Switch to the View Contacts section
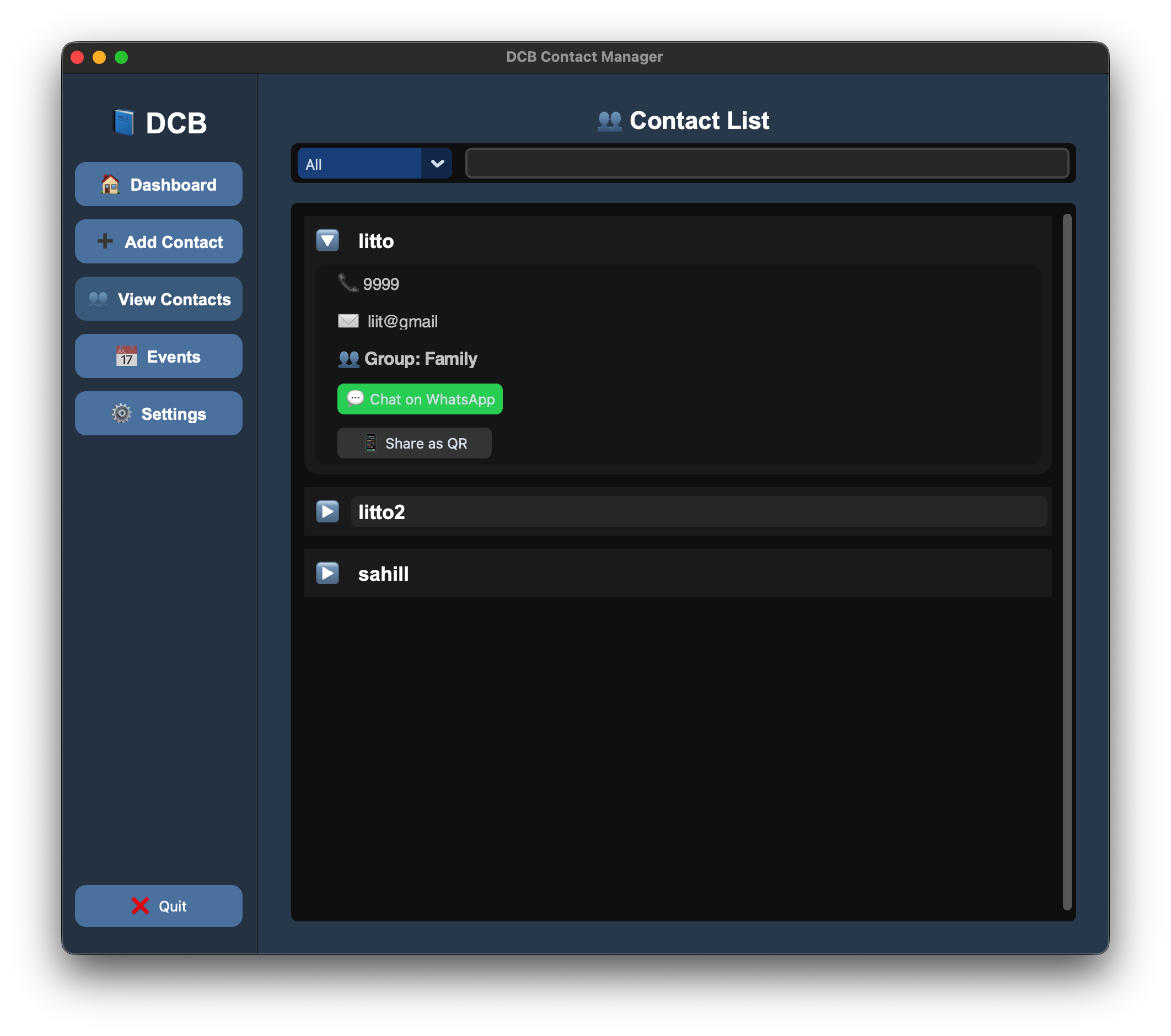 coord(159,298)
